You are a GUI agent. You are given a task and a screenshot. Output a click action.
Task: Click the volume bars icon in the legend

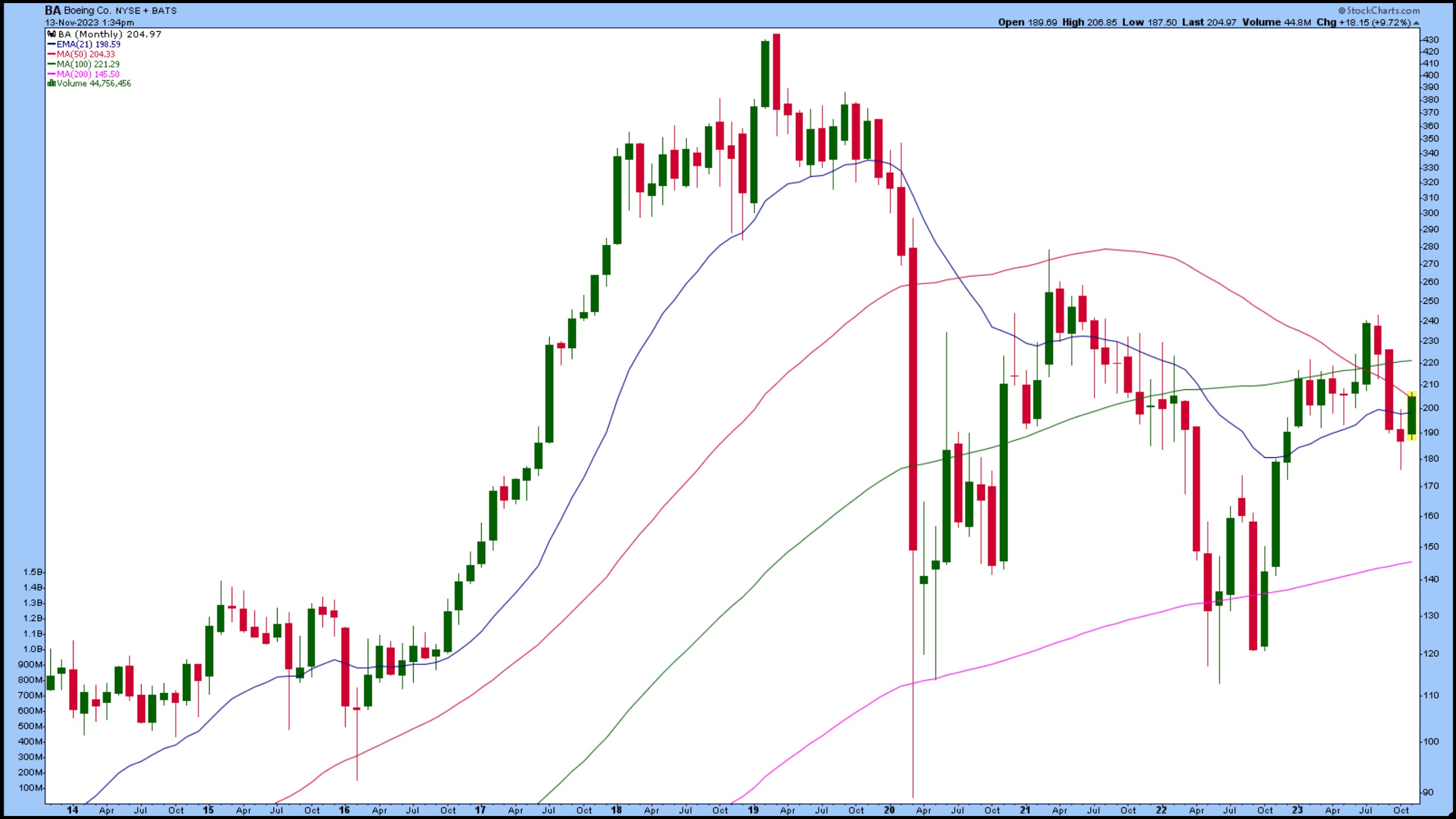click(x=51, y=83)
